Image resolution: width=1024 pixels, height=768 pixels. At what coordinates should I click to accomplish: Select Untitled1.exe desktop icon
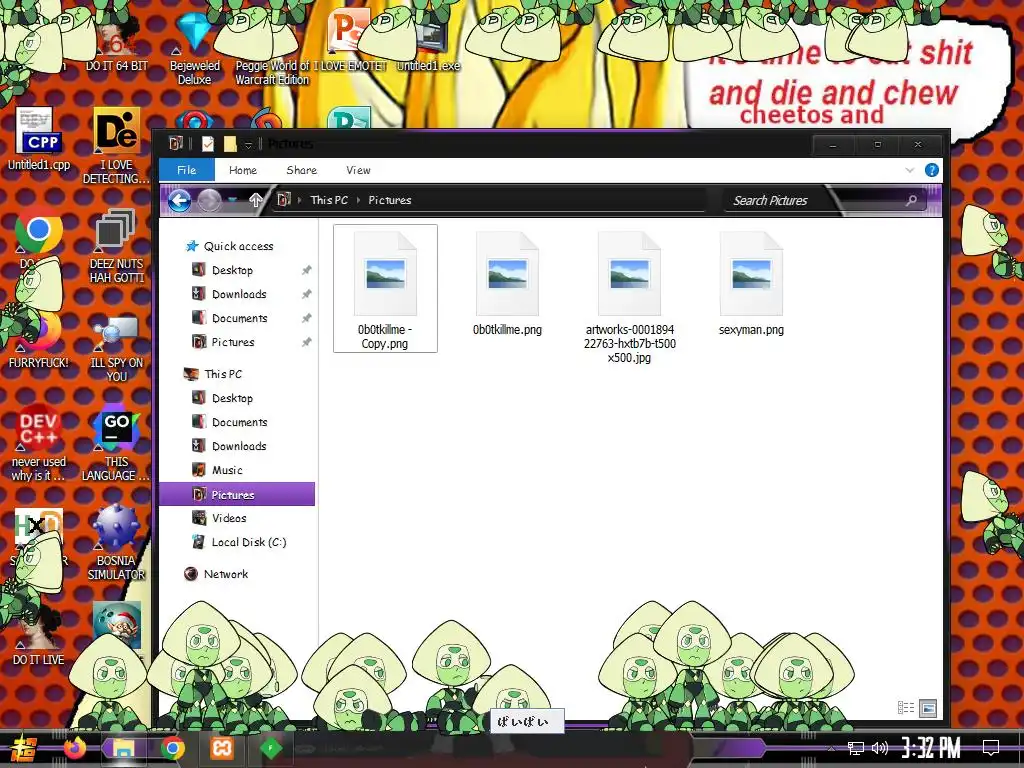click(428, 44)
